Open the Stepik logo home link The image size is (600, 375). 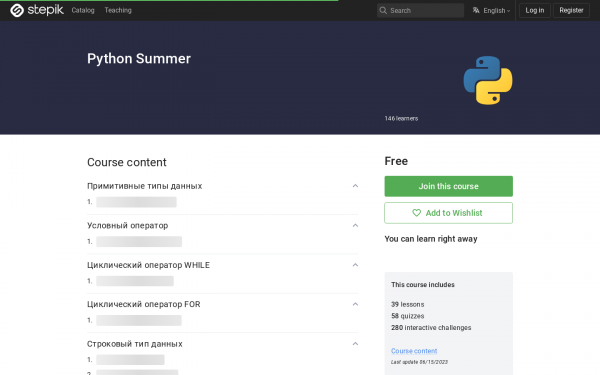pos(37,10)
